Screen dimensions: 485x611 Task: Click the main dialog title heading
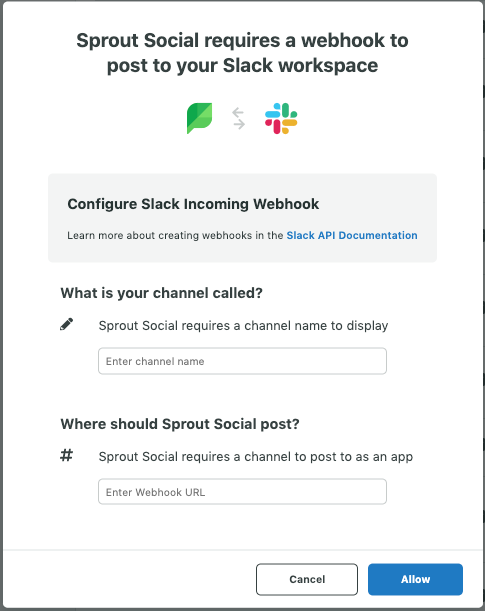pos(242,53)
